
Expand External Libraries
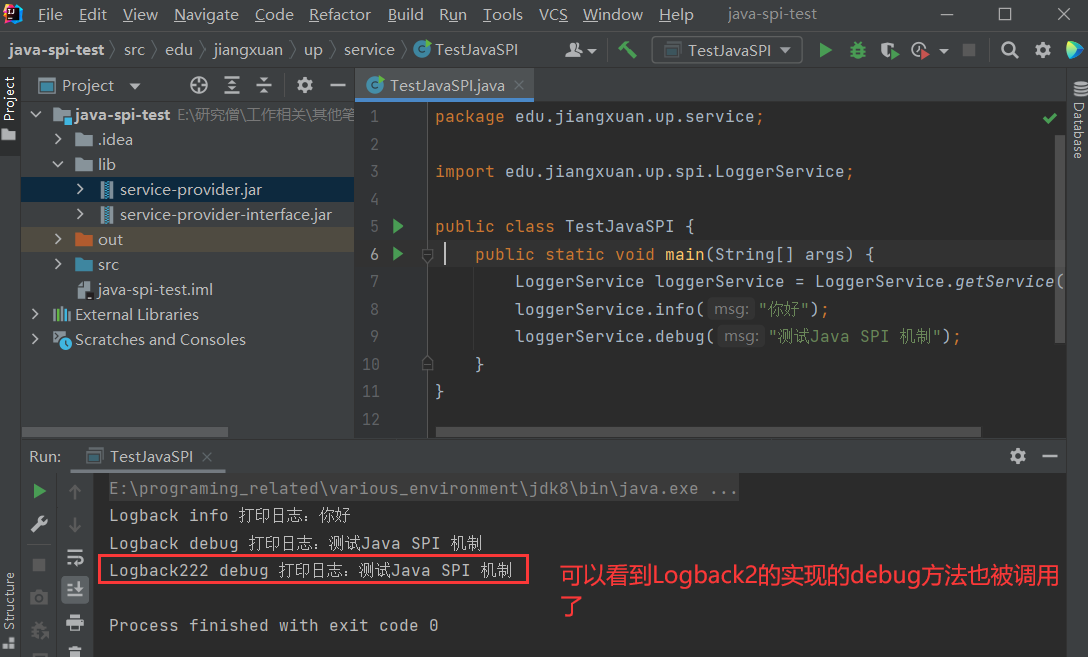coord(35,314)
